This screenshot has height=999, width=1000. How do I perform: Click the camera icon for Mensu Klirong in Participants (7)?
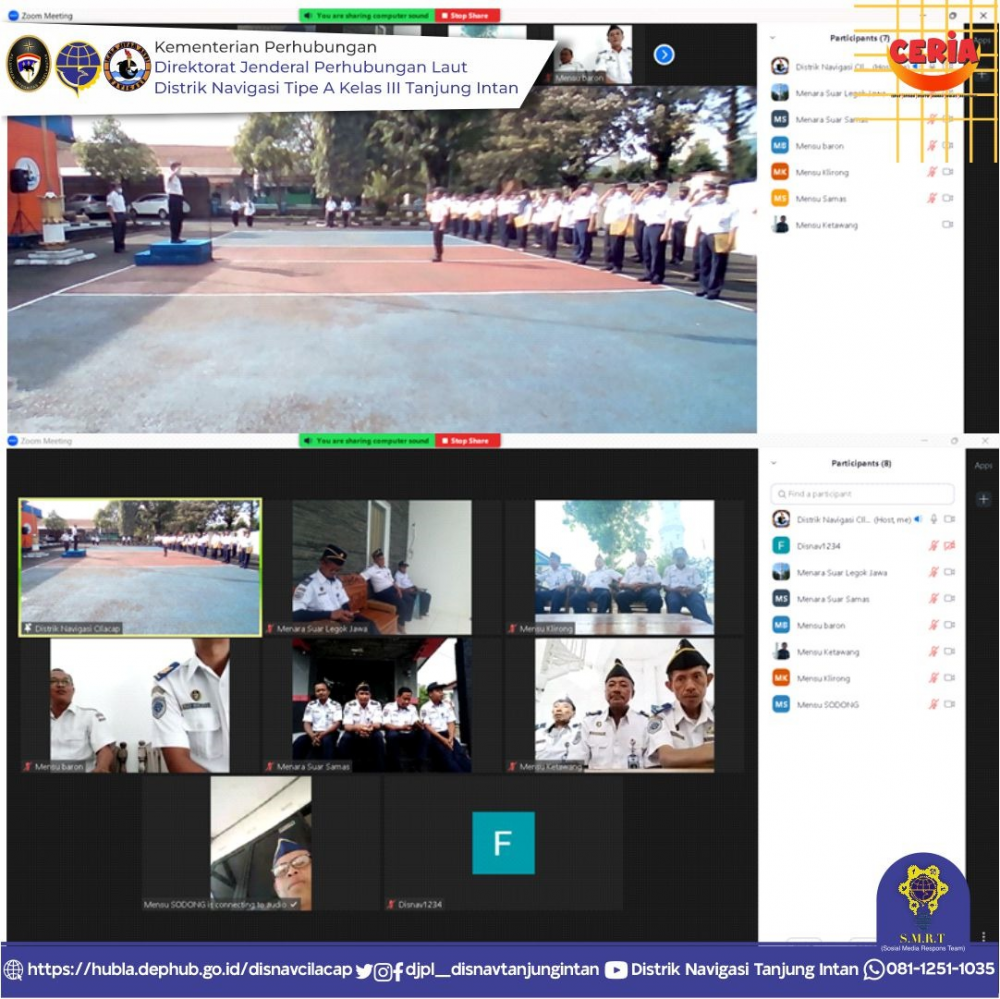click(x=948, y=172)
